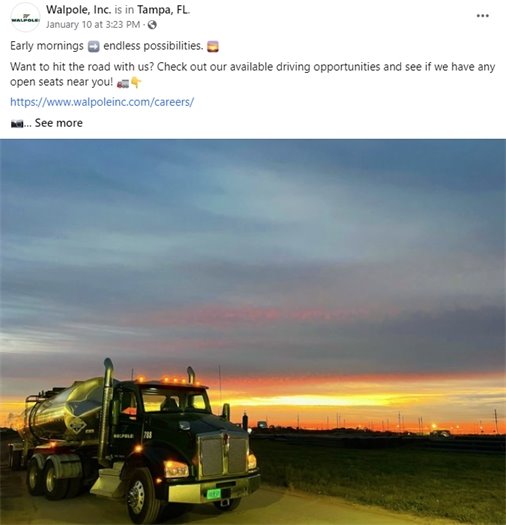Image resolution: width=506 pixels, height=525 pixels.
Task: Click the sunrise emoji after endless possibilities
Action: tap(213, 47)
